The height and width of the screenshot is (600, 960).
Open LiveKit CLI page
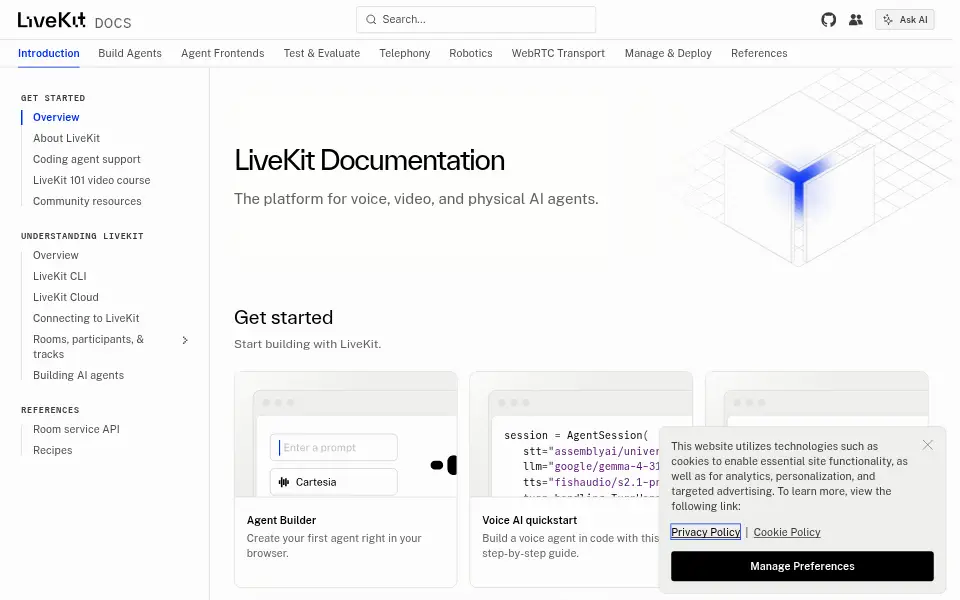pyautogui.click(x=60, y=276)
